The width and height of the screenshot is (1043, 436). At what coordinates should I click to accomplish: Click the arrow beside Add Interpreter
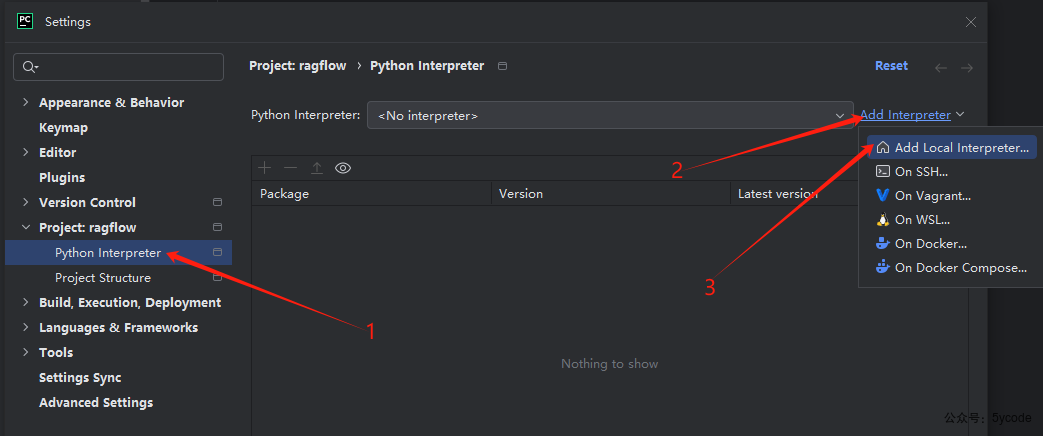coord(960,114)
